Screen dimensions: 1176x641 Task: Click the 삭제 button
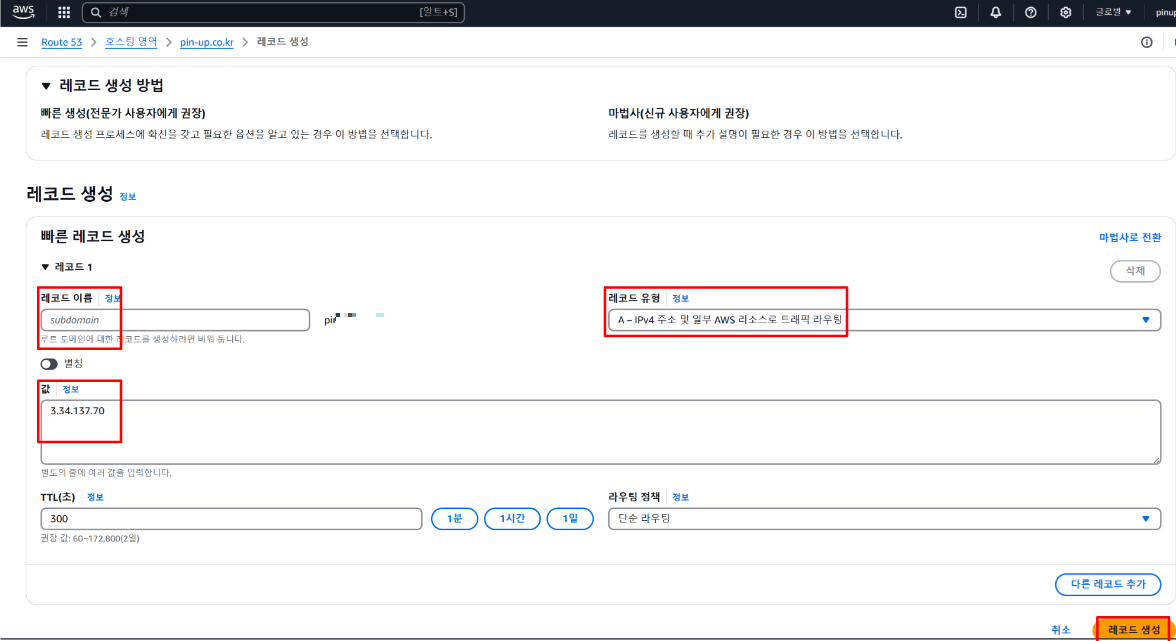[1135, 271]
